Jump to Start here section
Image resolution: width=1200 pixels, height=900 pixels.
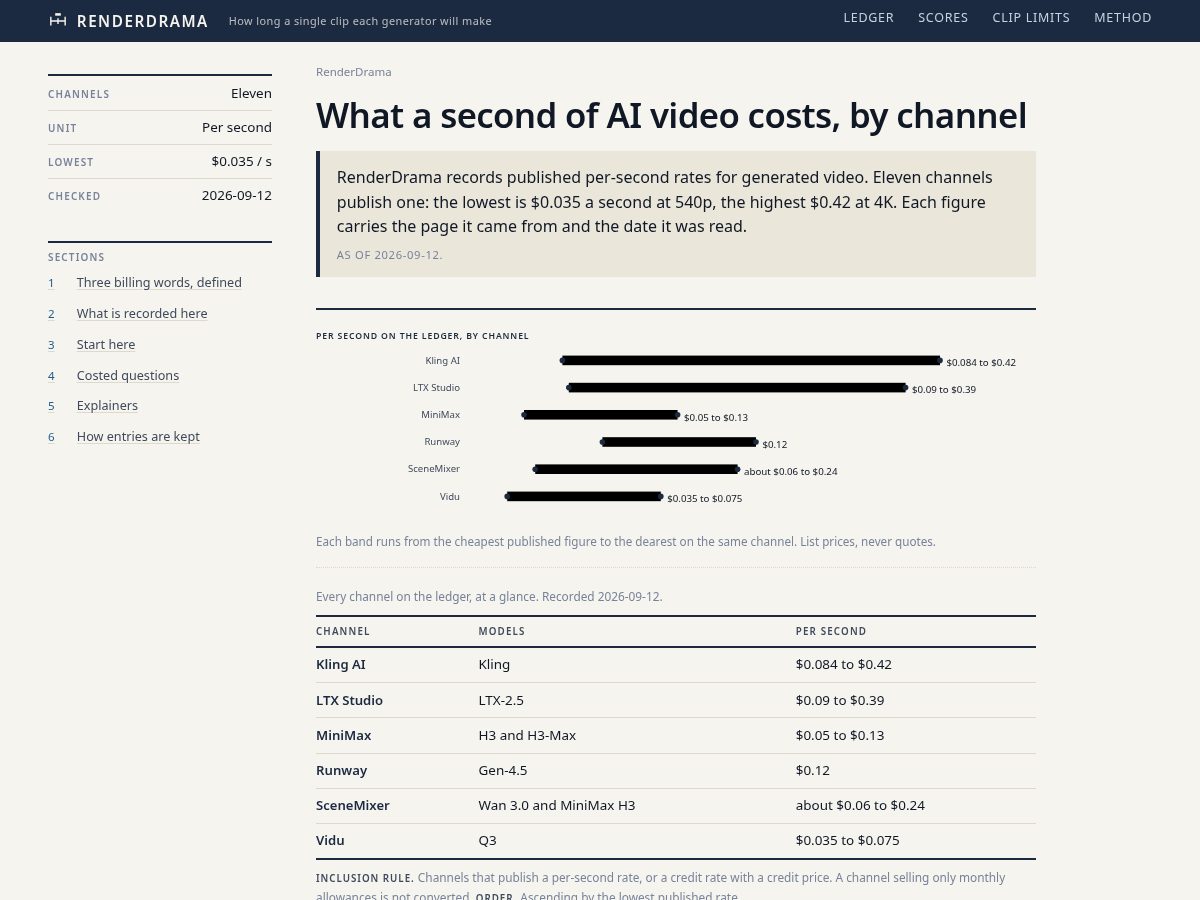click(x=106, y=345)
